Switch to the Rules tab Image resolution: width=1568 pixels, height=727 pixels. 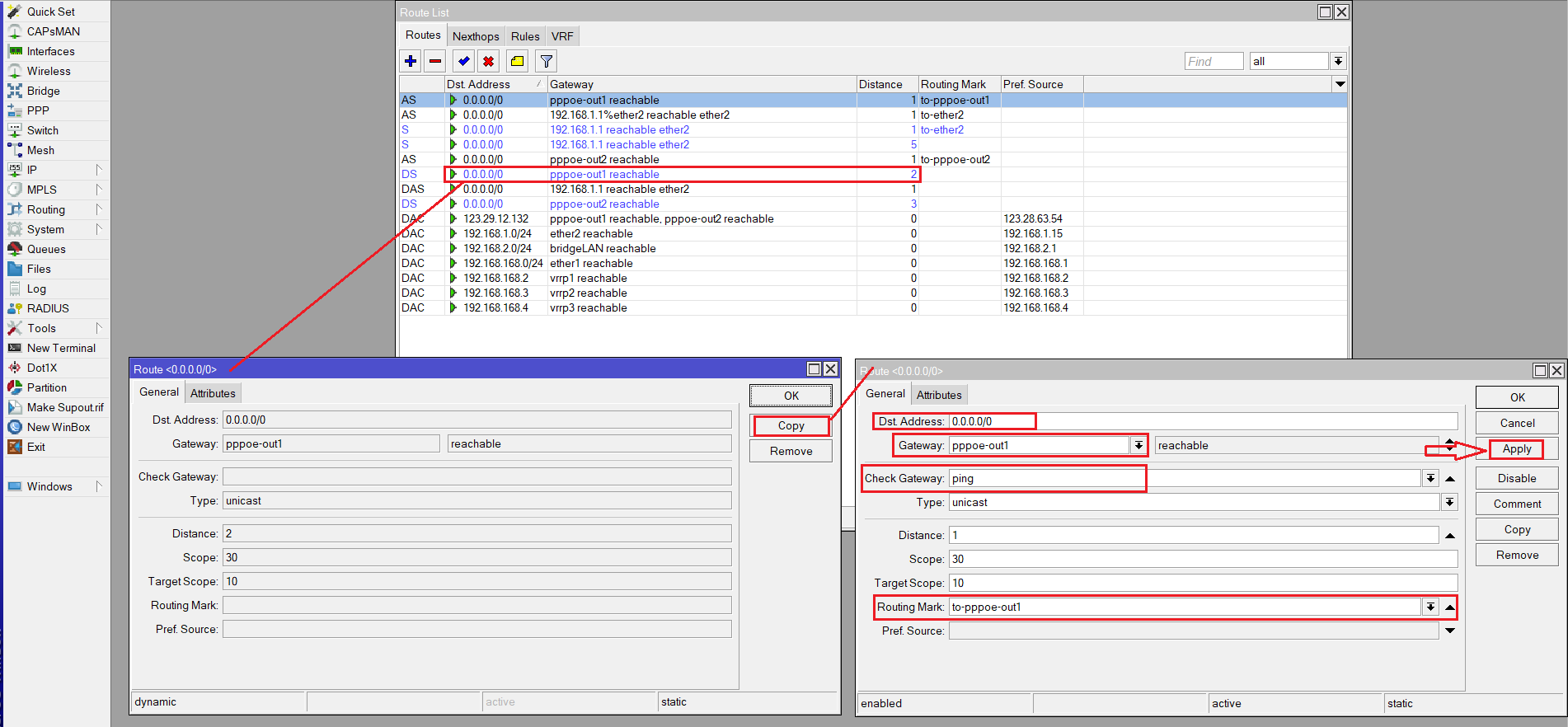(524, 36)
